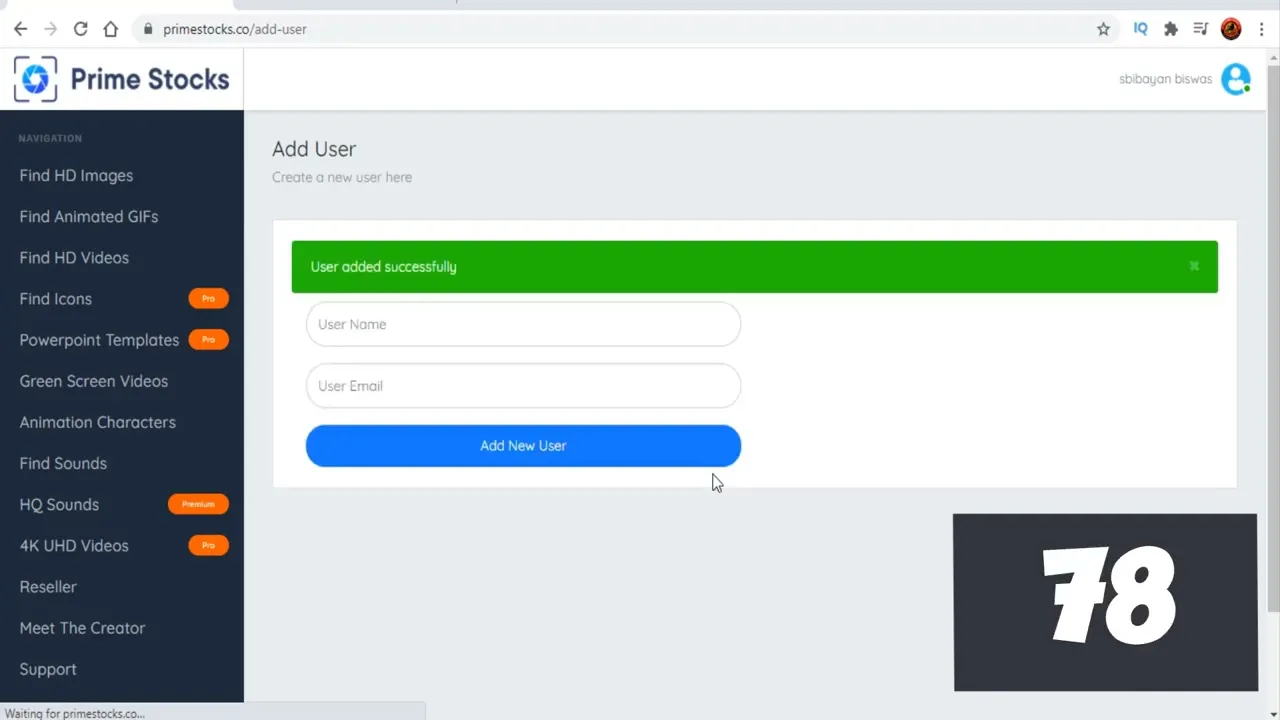This screenshot has height=720, width=1280.
Task: Click the 'Create a new user here' text
Action: [342, 177]
